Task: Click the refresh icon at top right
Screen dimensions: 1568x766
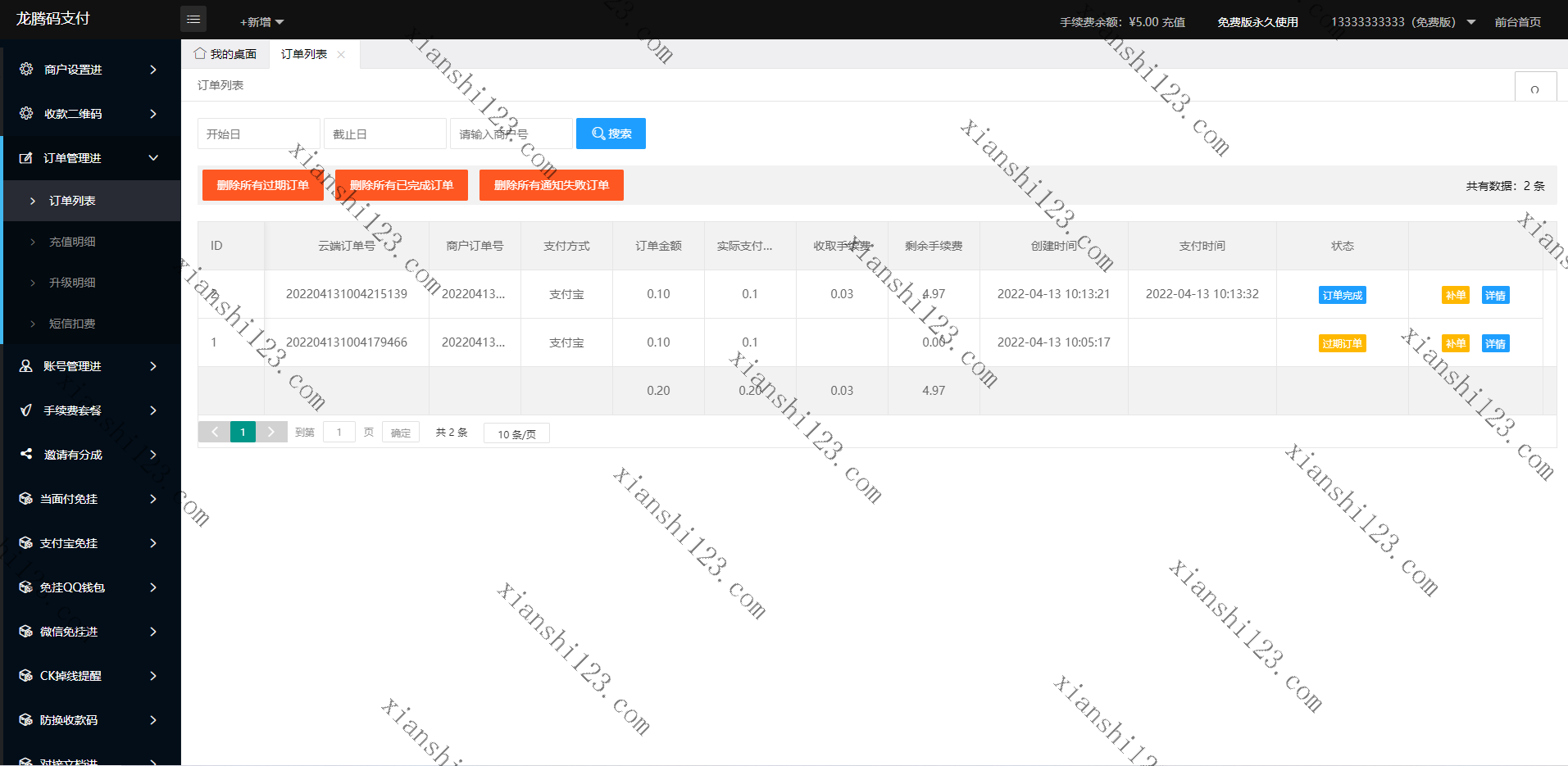Action: [x=1535, y=89]
